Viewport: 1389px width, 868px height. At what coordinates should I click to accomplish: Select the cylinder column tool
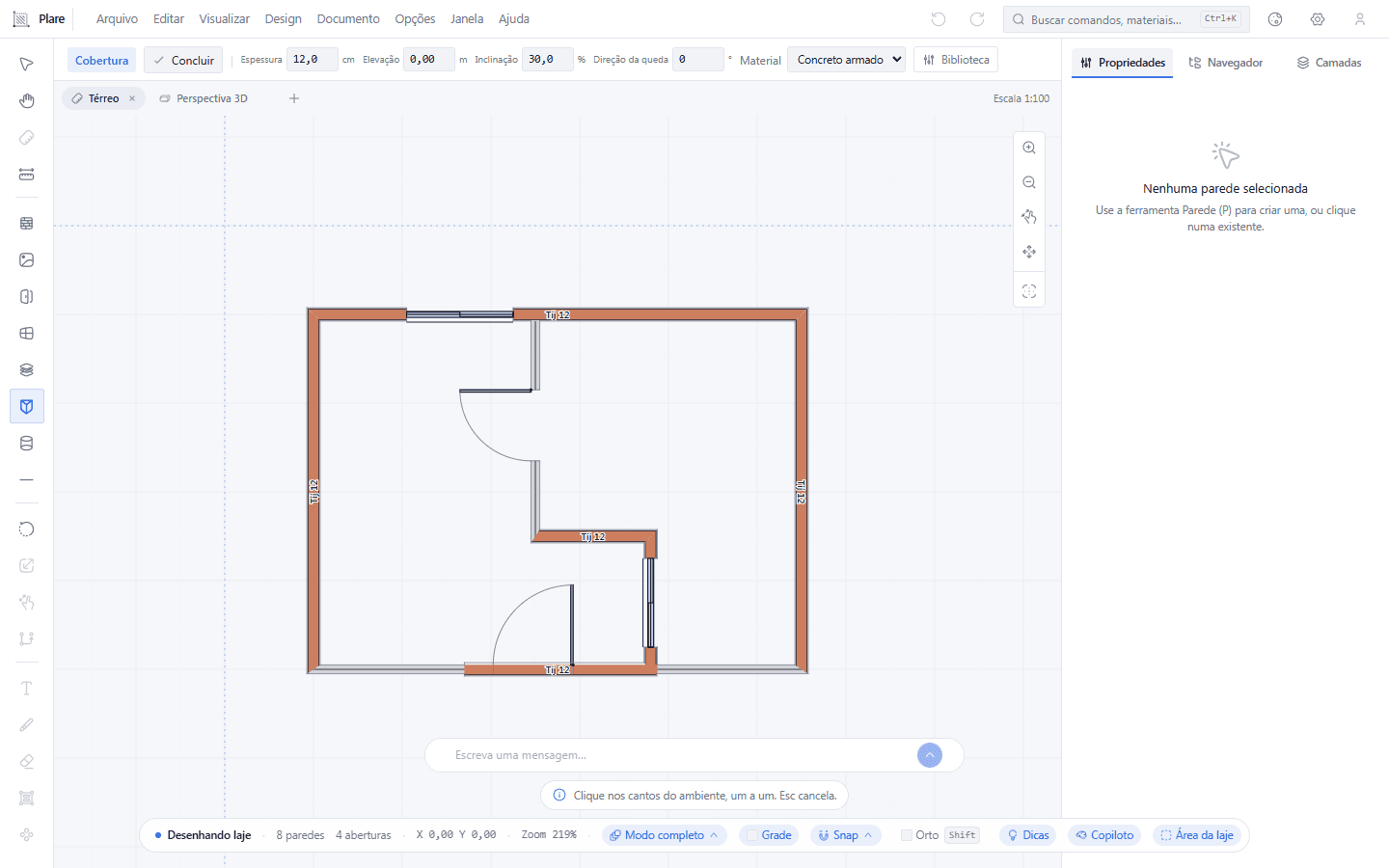(x=27, y=444)
